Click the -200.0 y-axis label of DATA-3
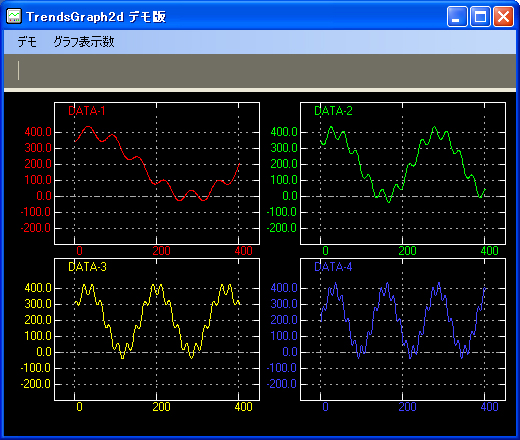 [36, 384]
